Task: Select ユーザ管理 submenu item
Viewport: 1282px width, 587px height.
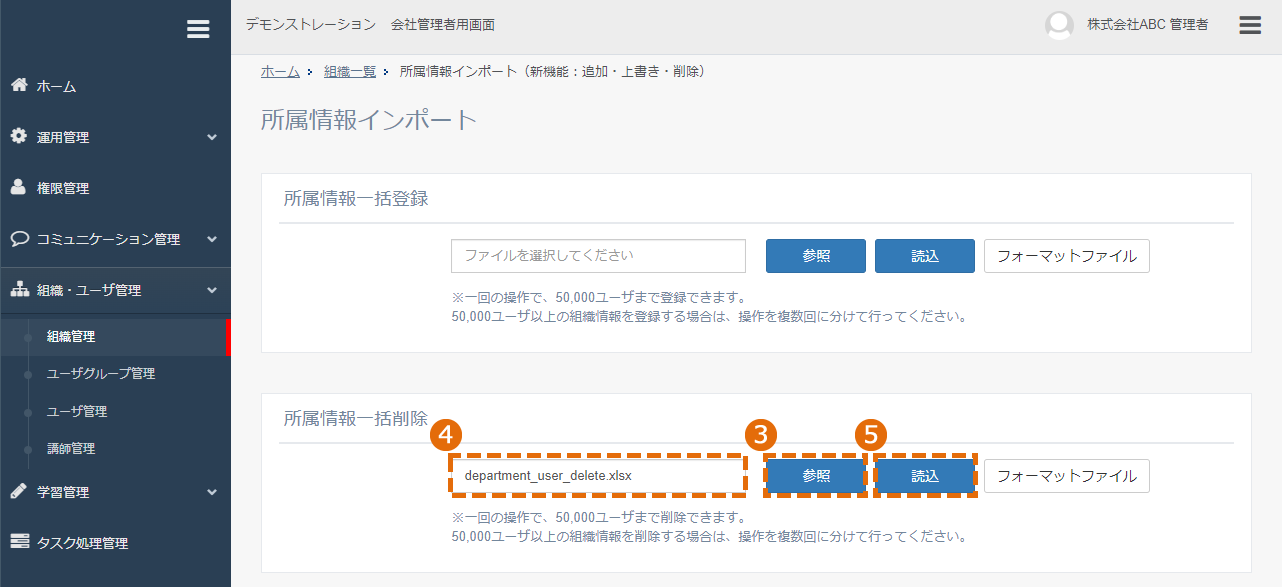Action: coord(77,412)
